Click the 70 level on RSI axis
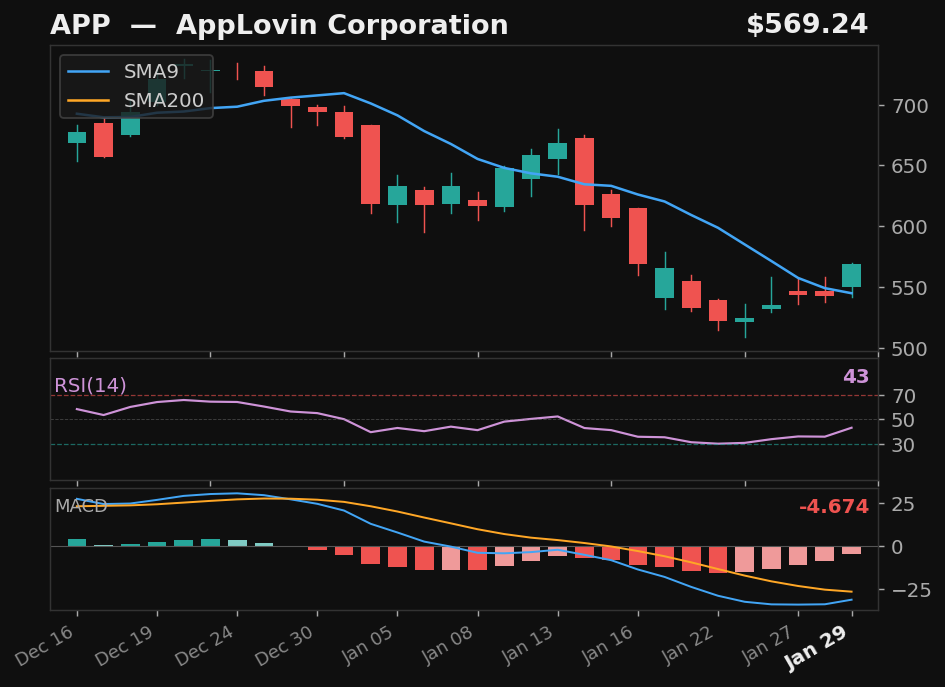Image resolution: width=945 pixels, height=687 pixels. pyautogui.click(x=904, y=397)
